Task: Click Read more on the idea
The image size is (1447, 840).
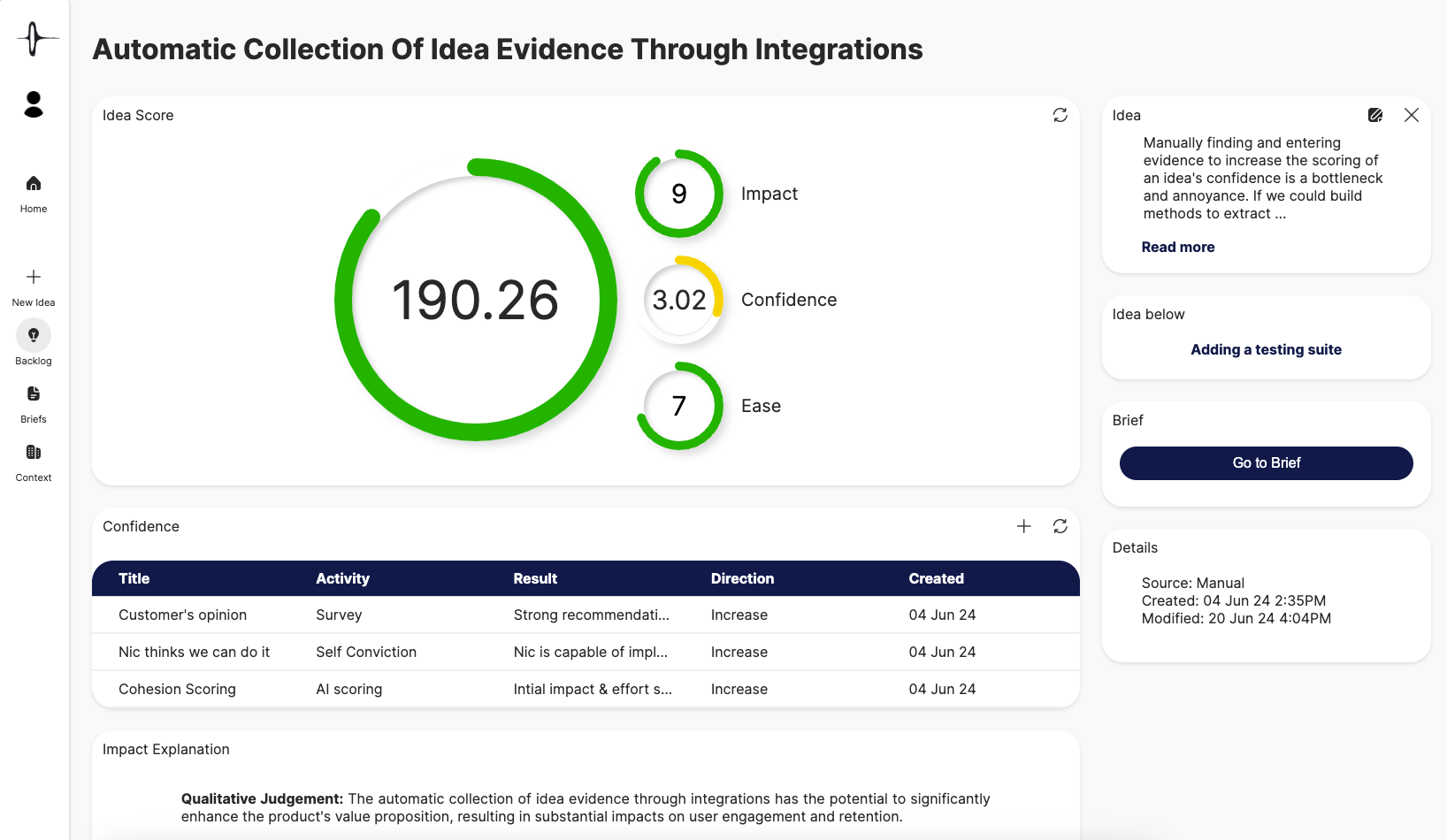Action: (1178, 247)
